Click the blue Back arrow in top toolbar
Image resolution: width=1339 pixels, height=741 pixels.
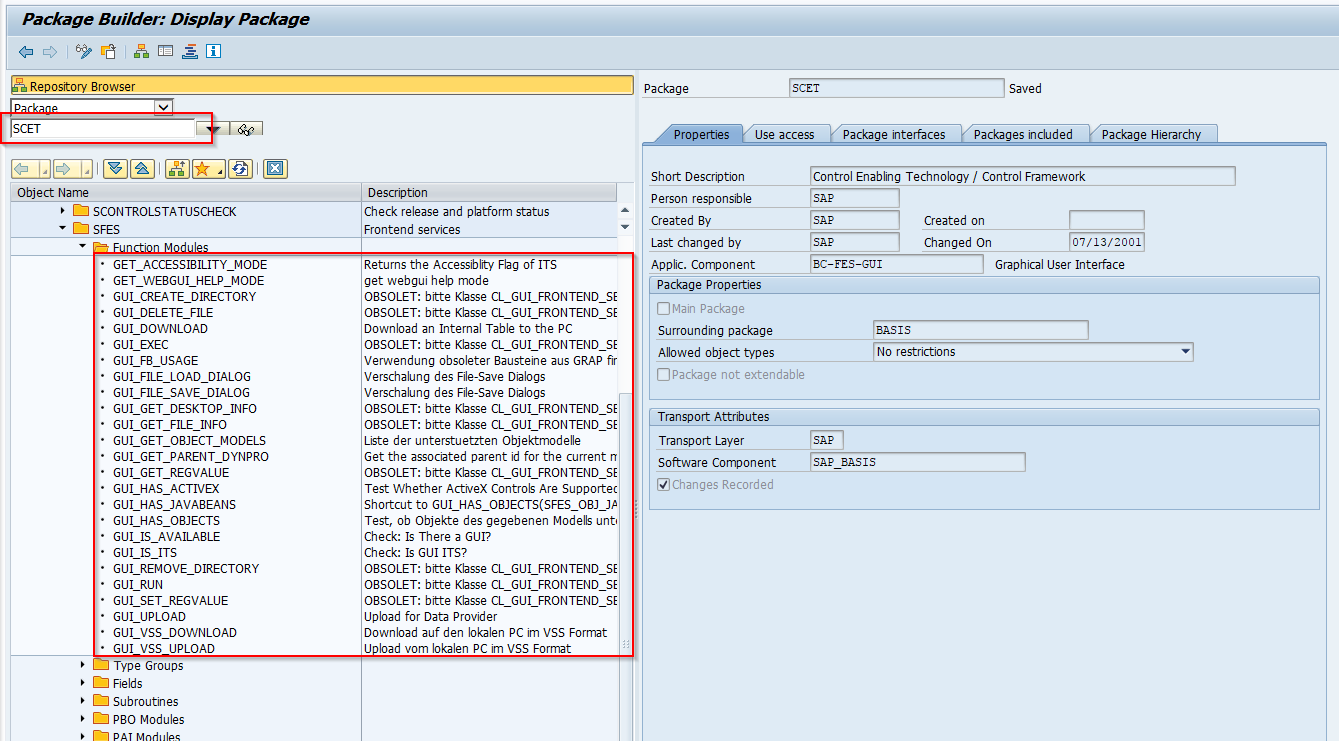(x=26, y=52)
